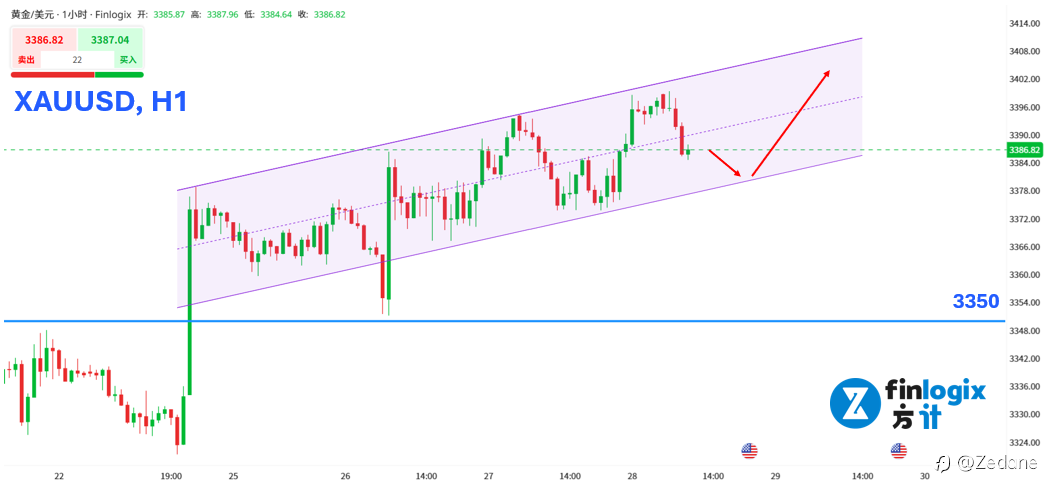Click the lot size field showing 22

[x=77, y=60]
